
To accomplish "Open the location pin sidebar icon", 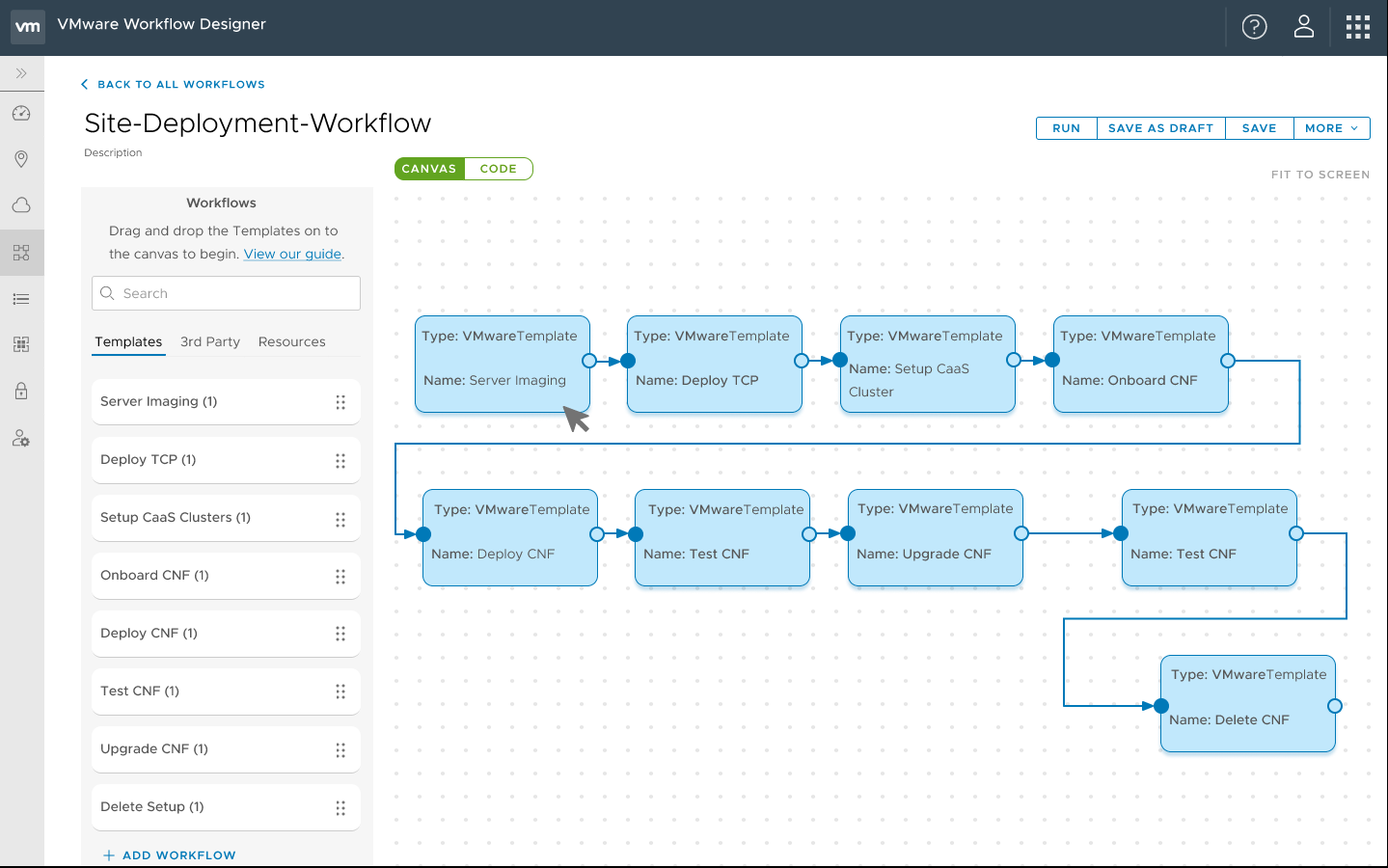I will [x=21, y=159].
